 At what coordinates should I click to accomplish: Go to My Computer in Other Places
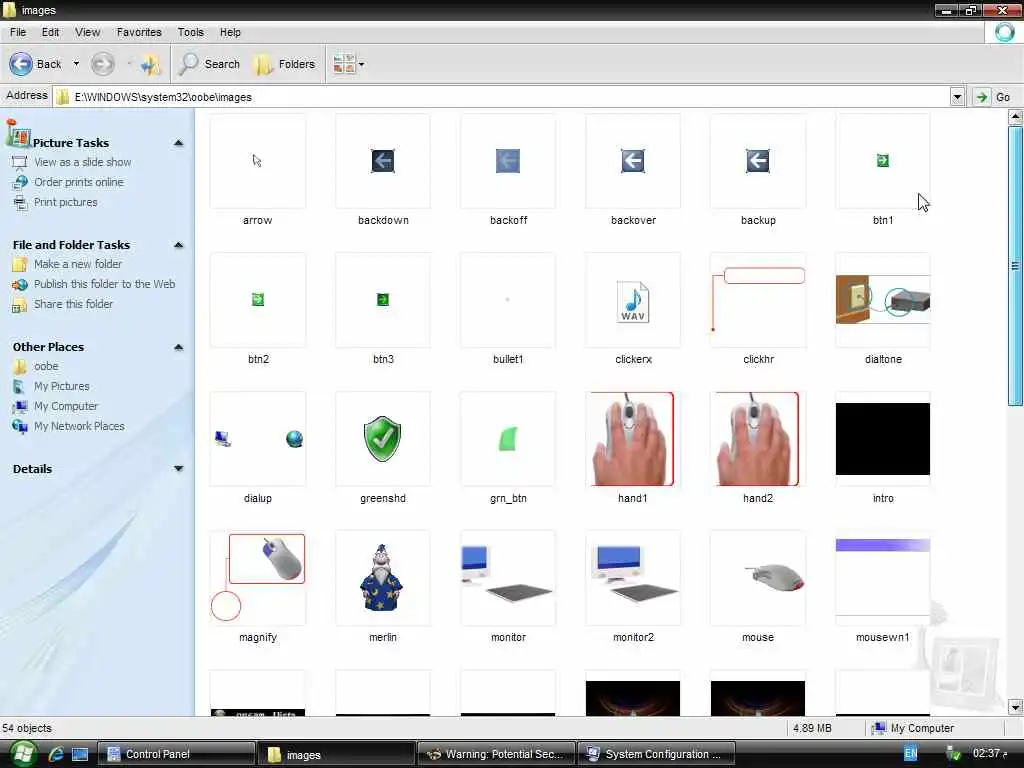[x=66, y=406]
